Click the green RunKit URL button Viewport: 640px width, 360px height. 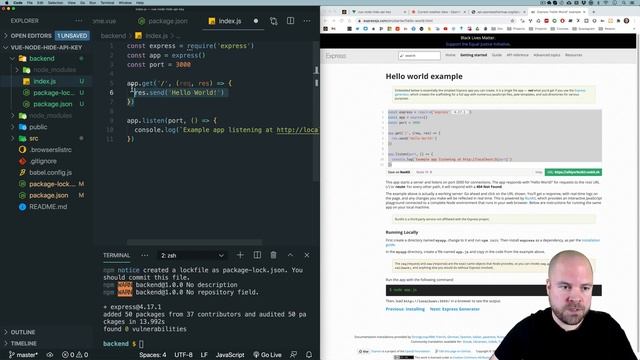point(573,172)
